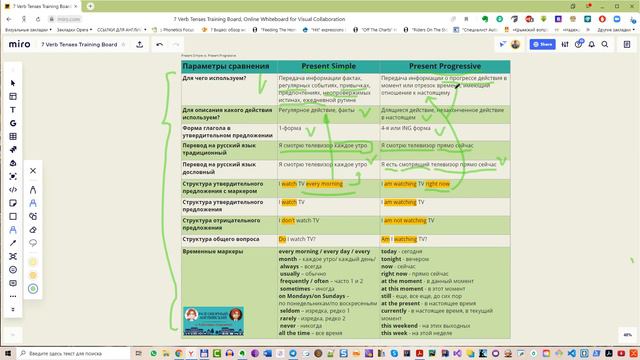Choose the Highlighter option in pen panel
The height and width of the screenshot is (360, 640).
point(33,203)
